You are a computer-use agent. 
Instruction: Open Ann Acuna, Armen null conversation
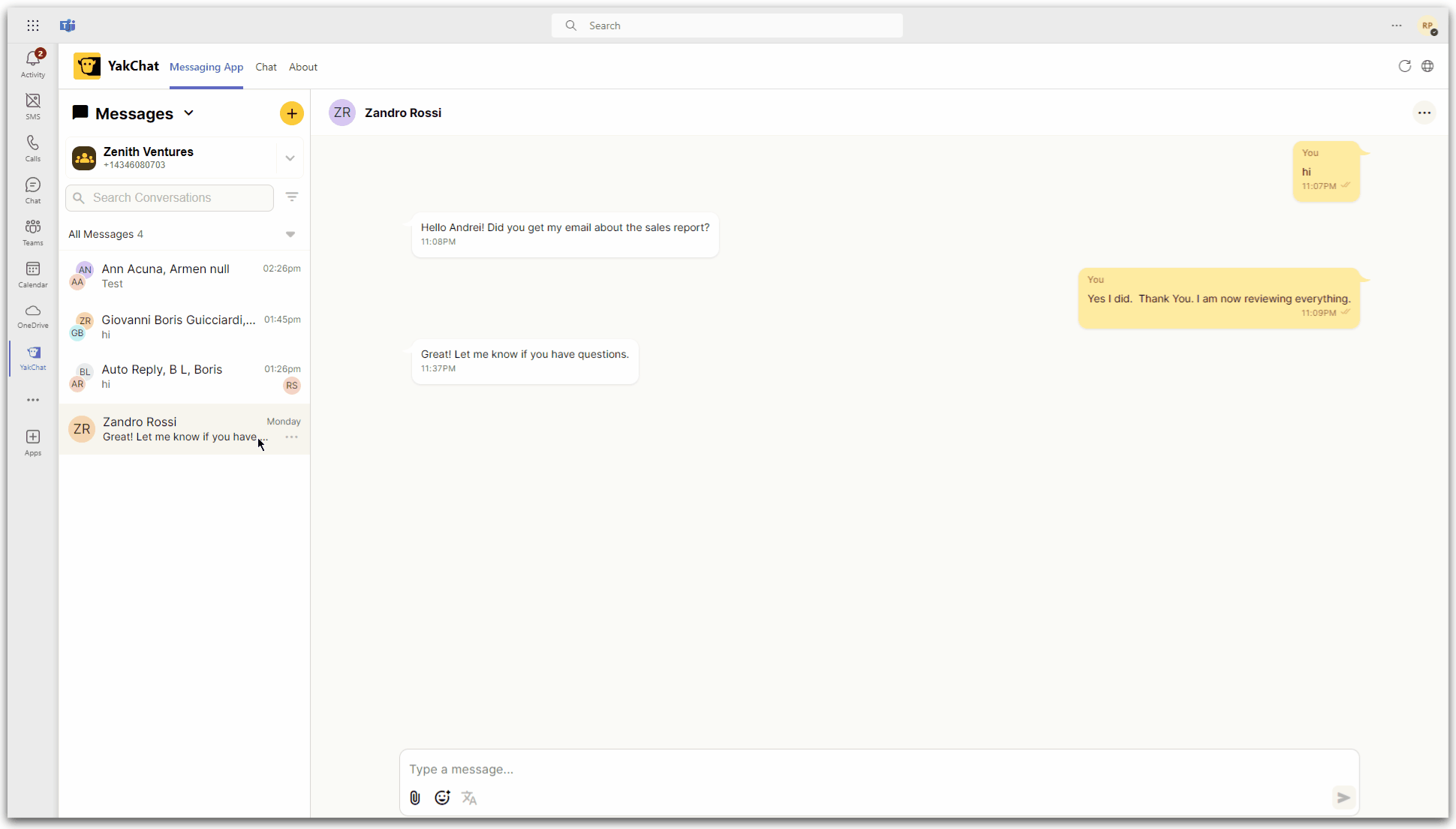[x=185, y=276]
